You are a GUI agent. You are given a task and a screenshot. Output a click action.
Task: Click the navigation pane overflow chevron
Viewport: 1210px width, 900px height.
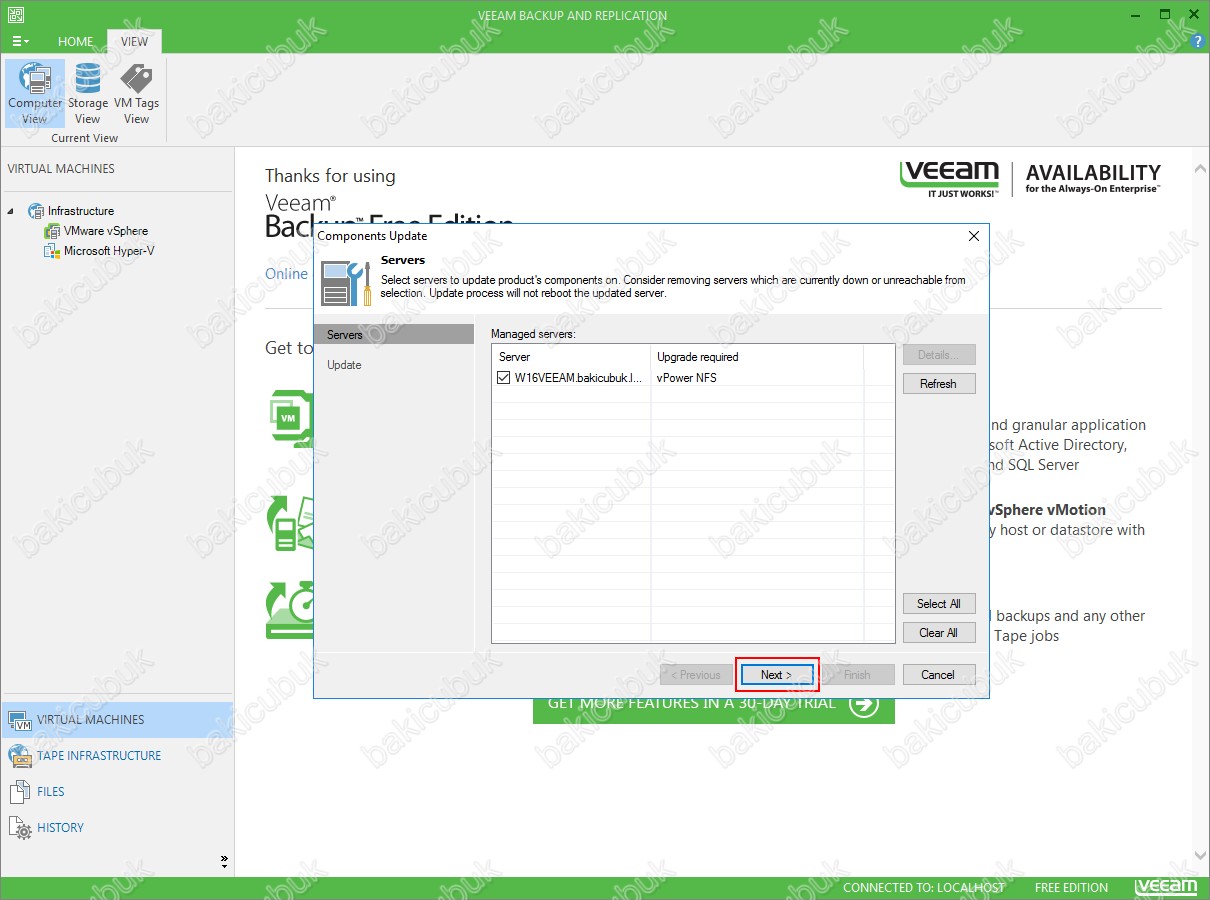point(224,861)
